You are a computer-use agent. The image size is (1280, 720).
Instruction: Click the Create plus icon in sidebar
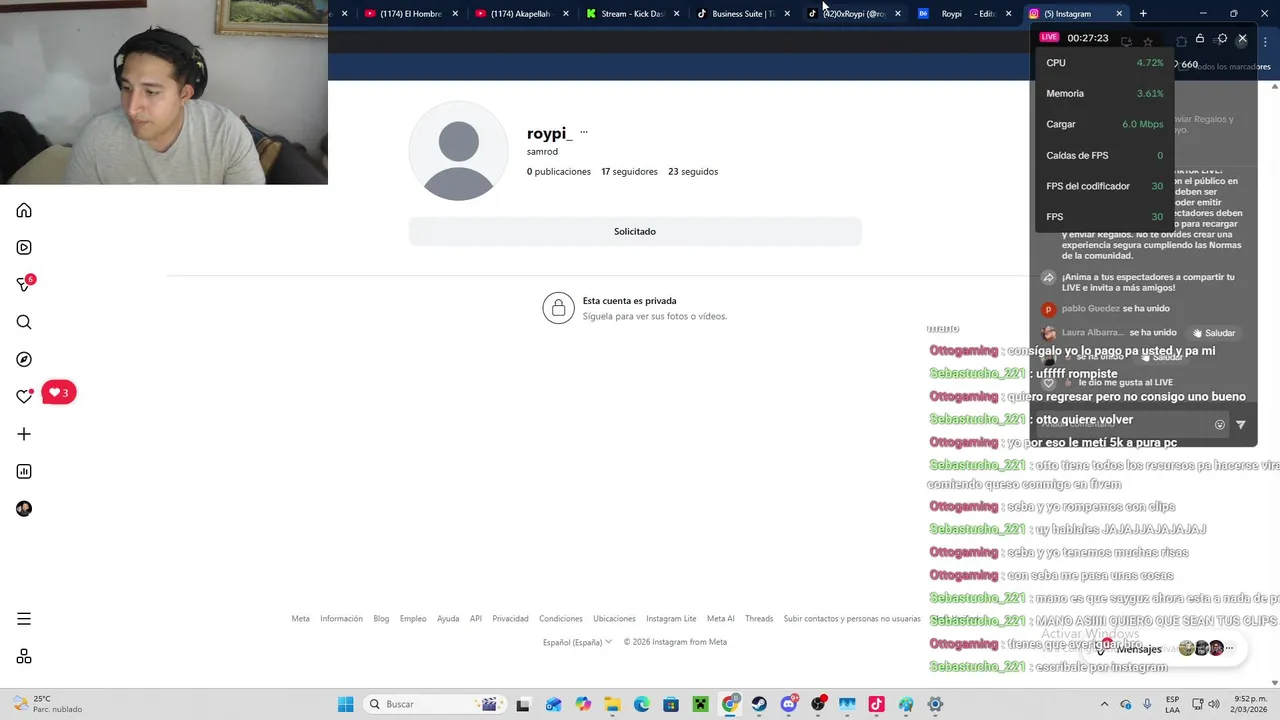click(x=24, y=434)
